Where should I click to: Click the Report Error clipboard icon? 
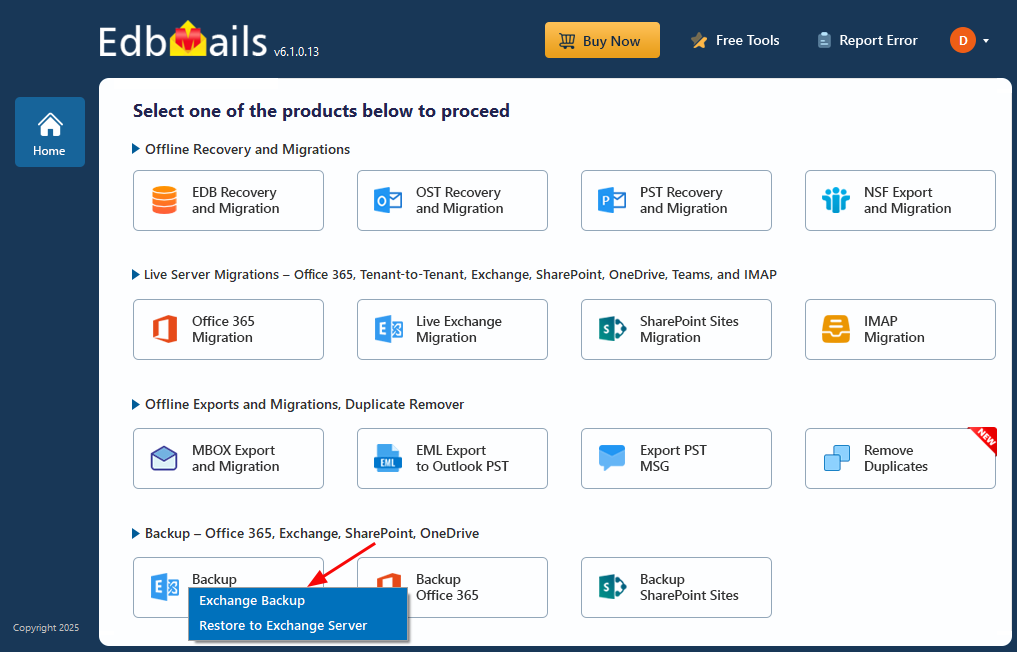pyautogui.click(x=824, y=40)
